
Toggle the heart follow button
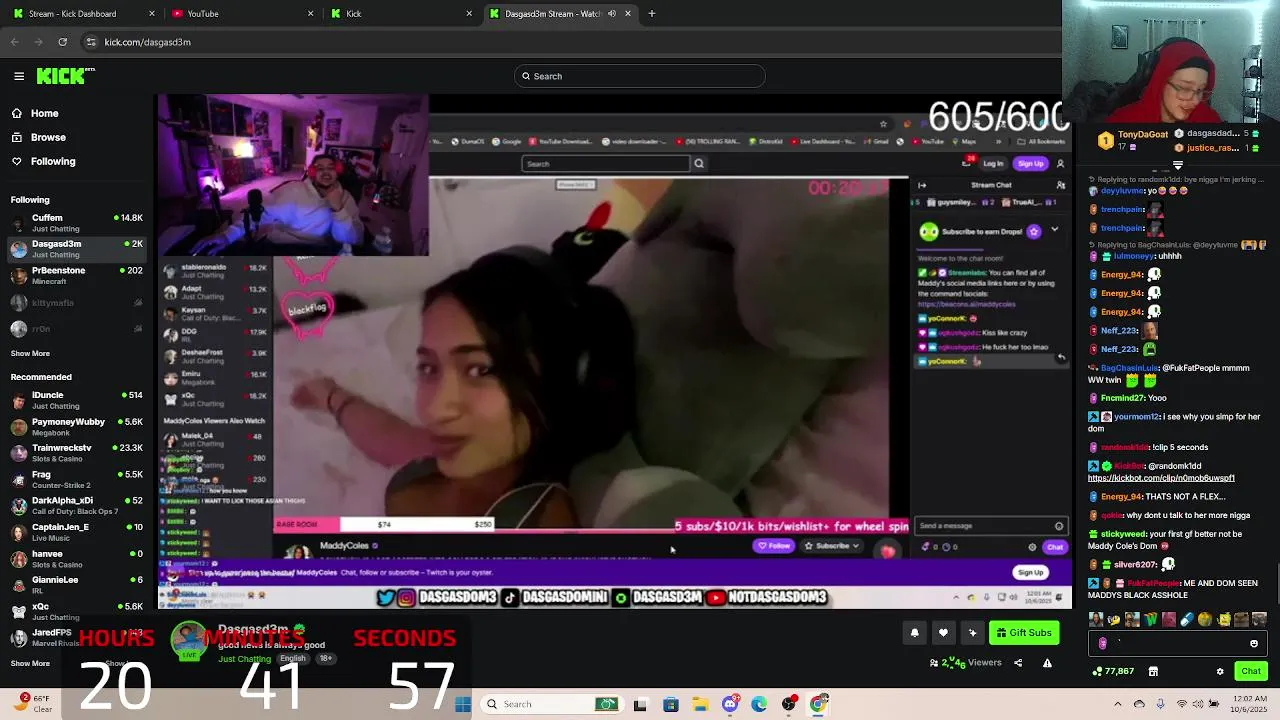tap(943, 633)
